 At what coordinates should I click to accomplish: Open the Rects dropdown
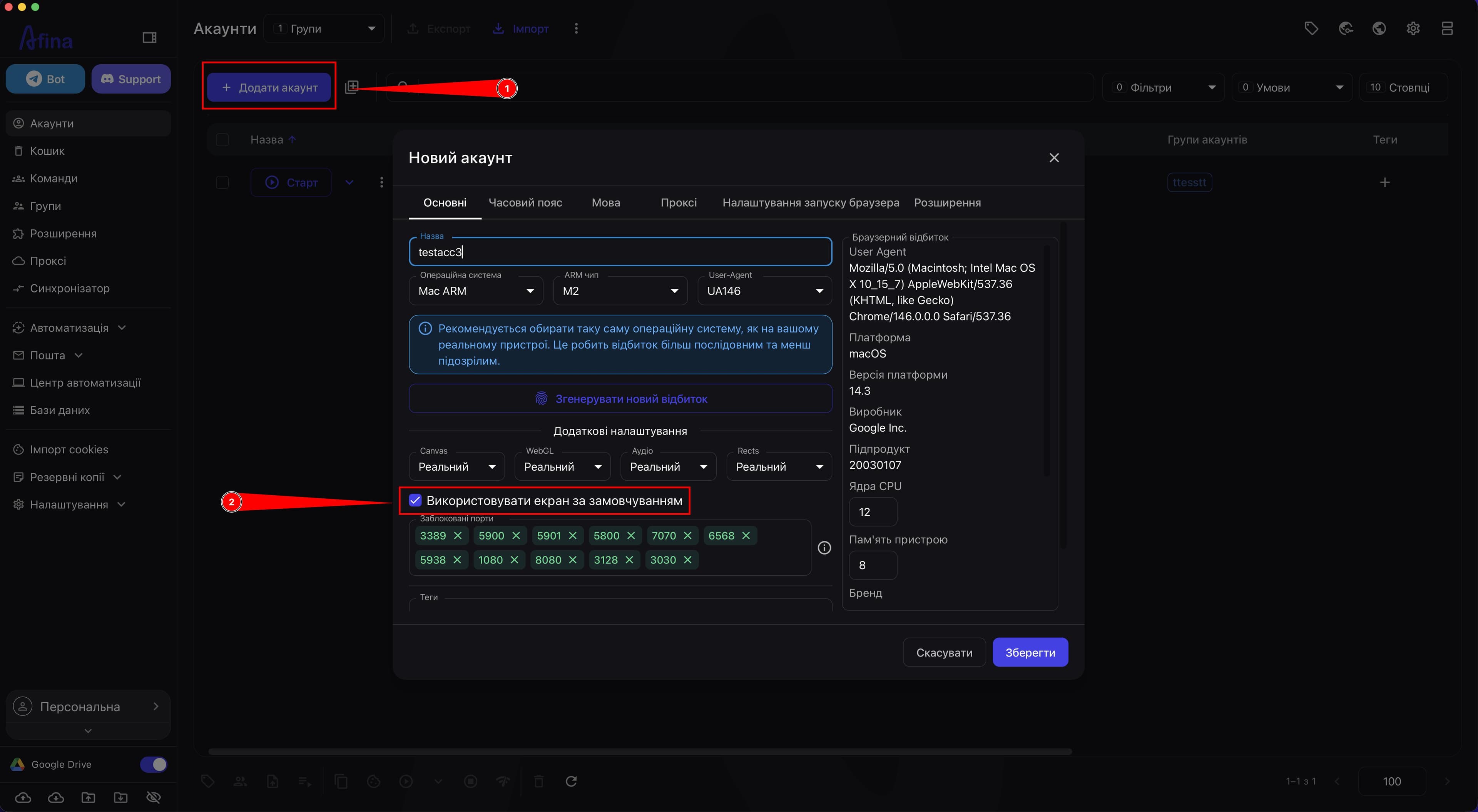(x=779, y=466)
